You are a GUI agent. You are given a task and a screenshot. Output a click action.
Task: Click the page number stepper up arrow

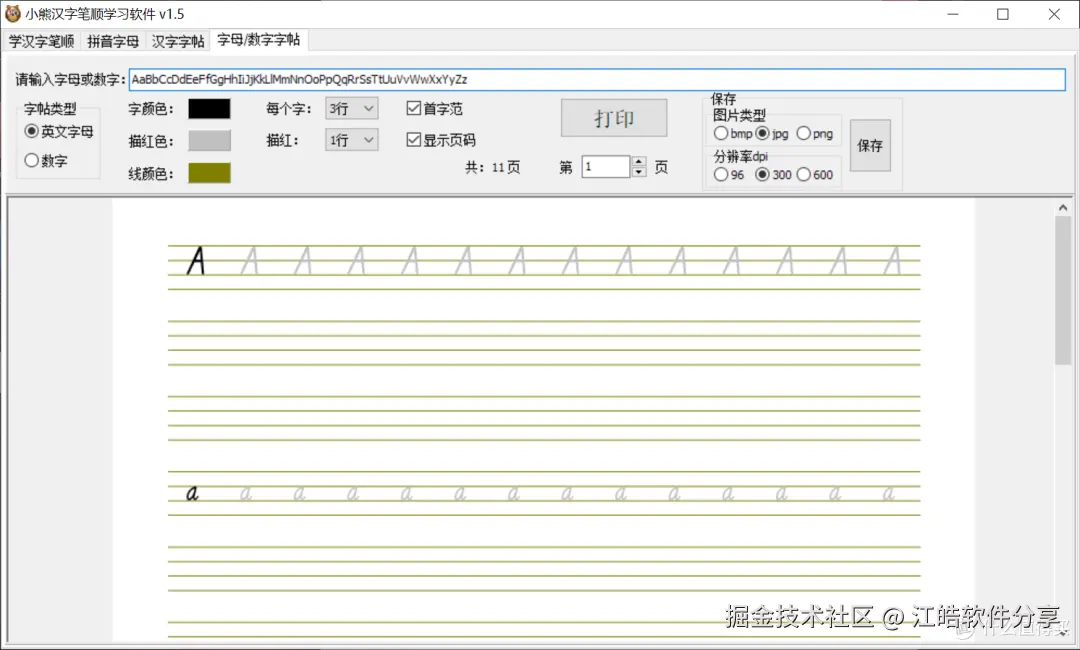tap(639, 161)
